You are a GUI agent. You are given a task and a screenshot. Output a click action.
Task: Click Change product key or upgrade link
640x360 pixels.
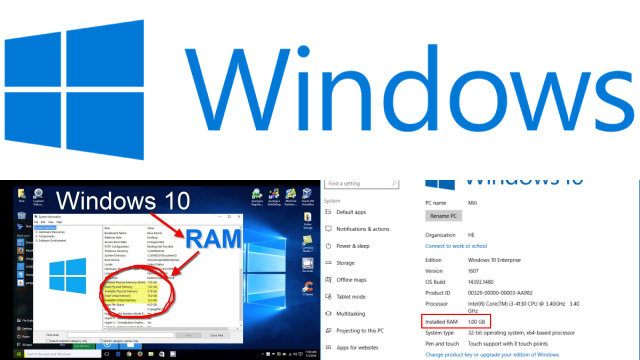492,355
